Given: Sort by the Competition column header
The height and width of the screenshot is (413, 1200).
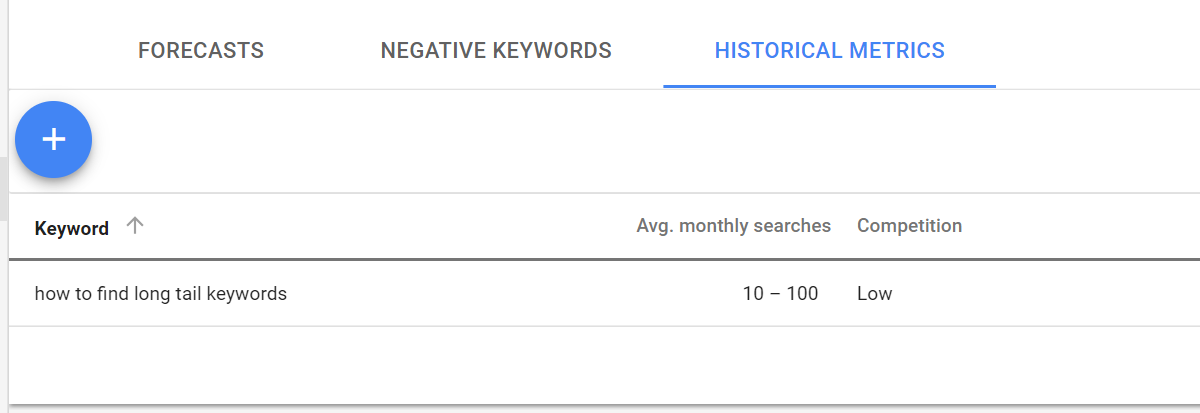Looking at the screenshot, I should click(909, 226).
